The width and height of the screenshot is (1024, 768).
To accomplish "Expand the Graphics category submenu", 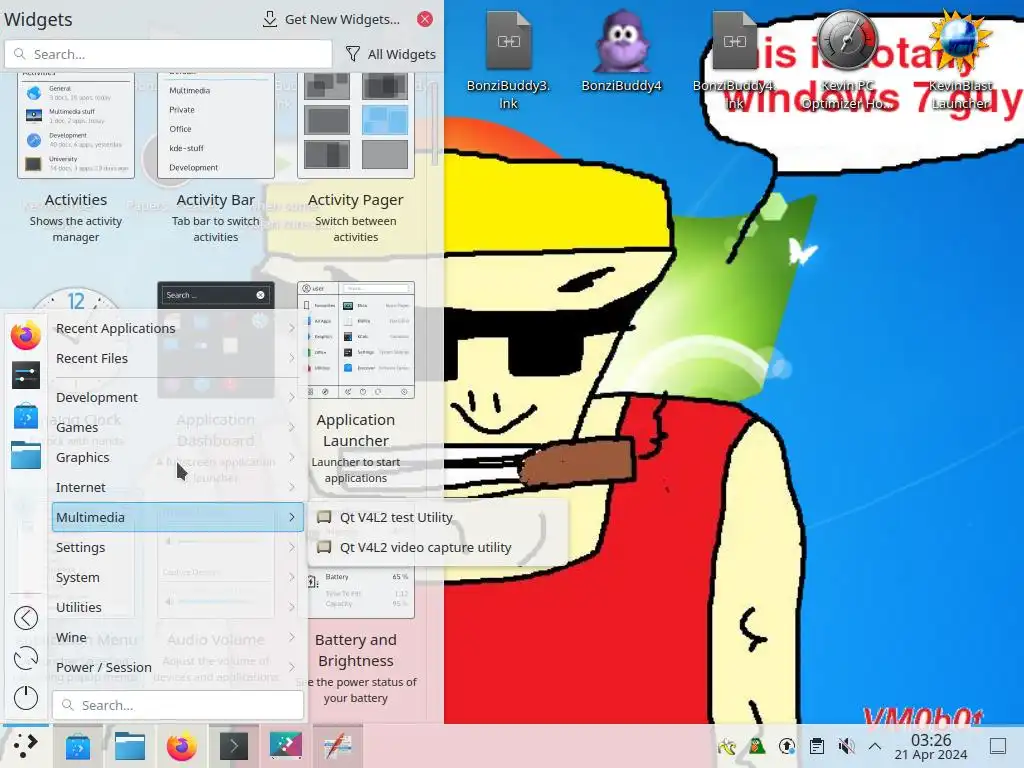I will [x=176, y=457].
